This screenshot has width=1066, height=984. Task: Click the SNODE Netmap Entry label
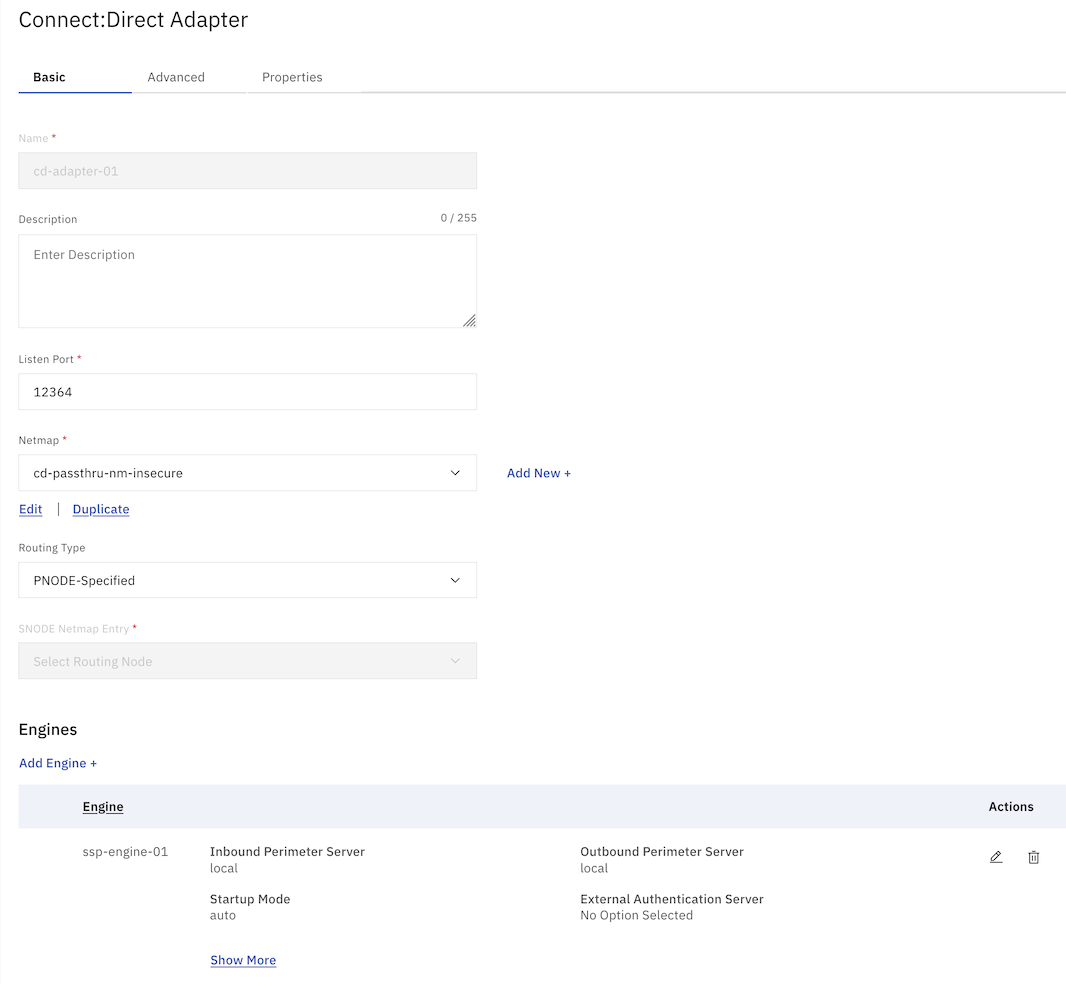pyautogui.click(x=73, y=628)
